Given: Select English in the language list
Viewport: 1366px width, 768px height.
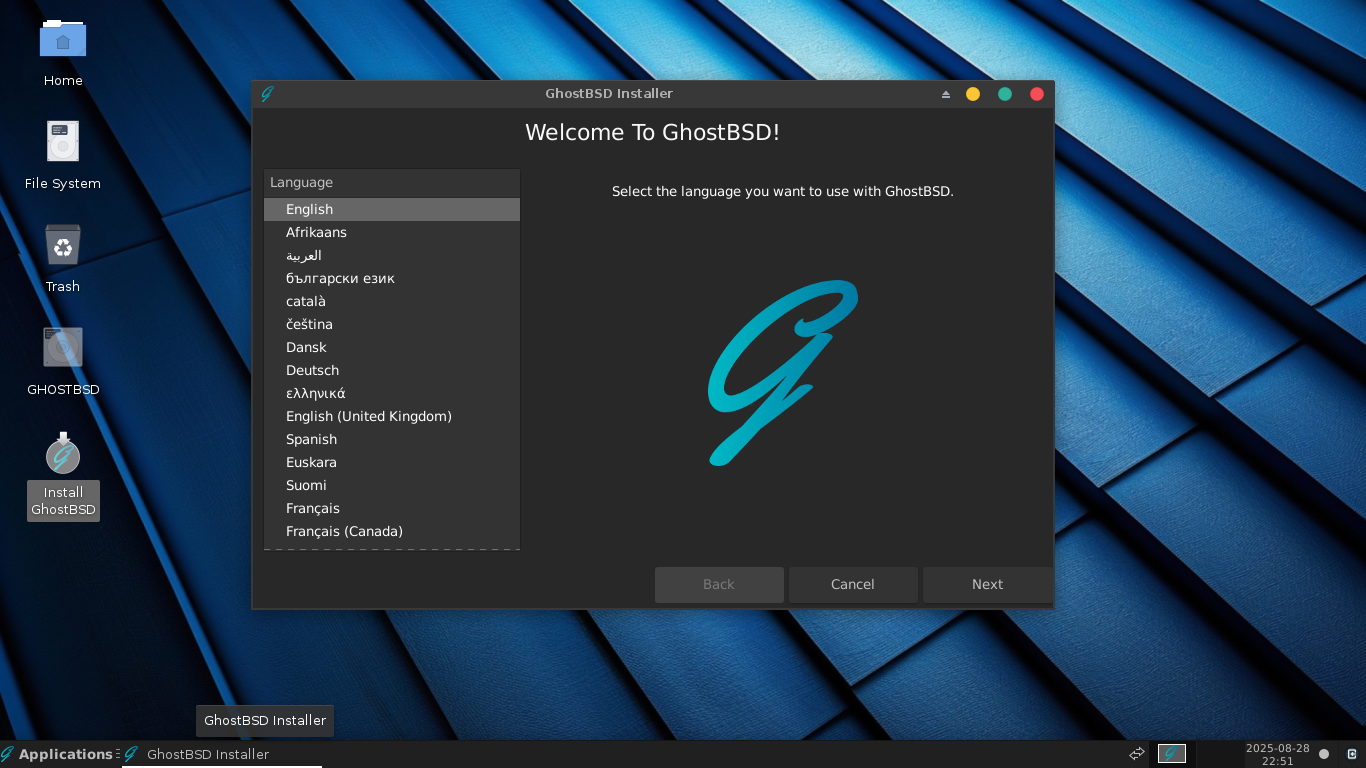Looking at the screenshot, I should (392, 209).
